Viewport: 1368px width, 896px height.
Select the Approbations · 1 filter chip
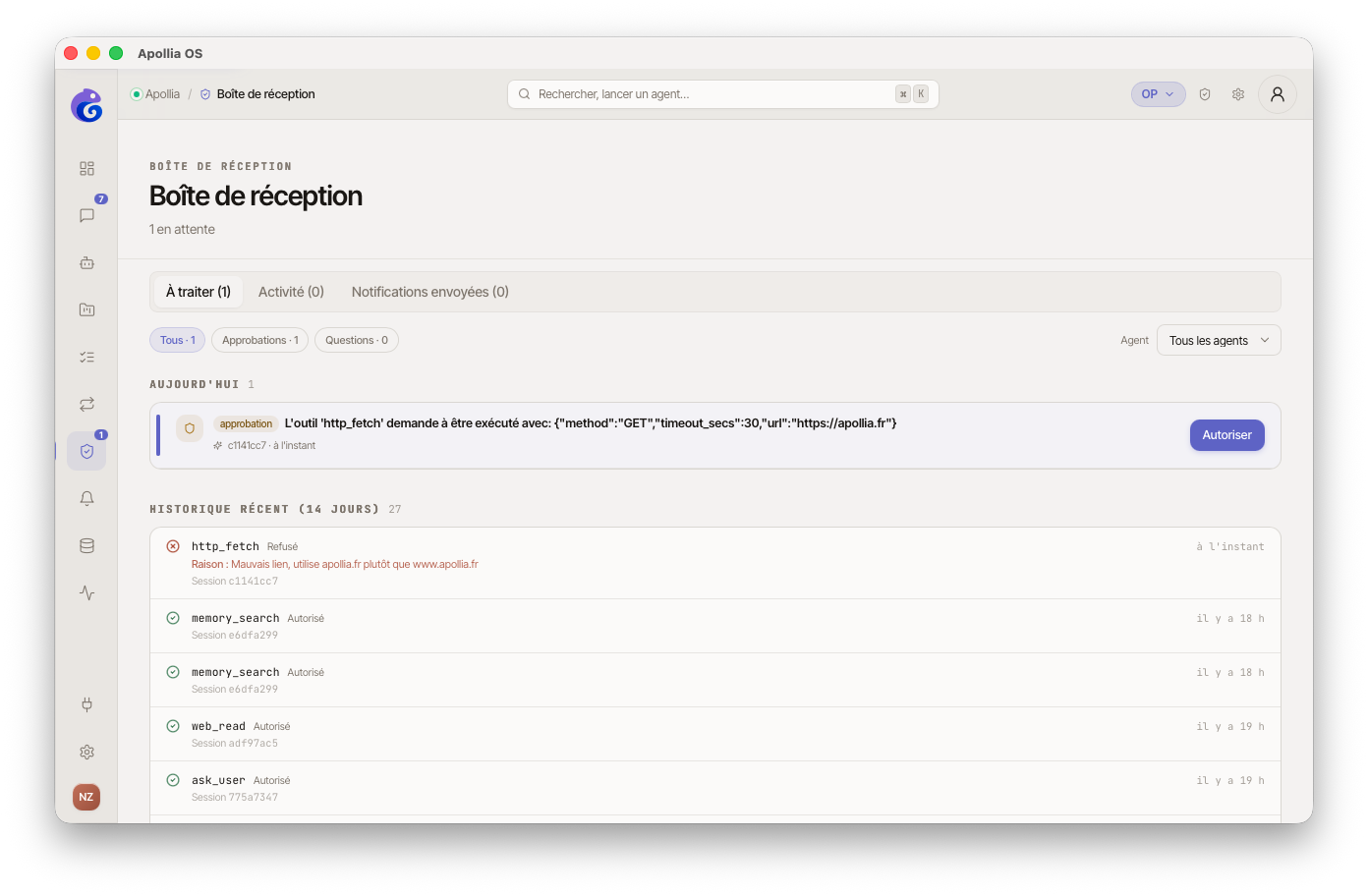[260, 340]
